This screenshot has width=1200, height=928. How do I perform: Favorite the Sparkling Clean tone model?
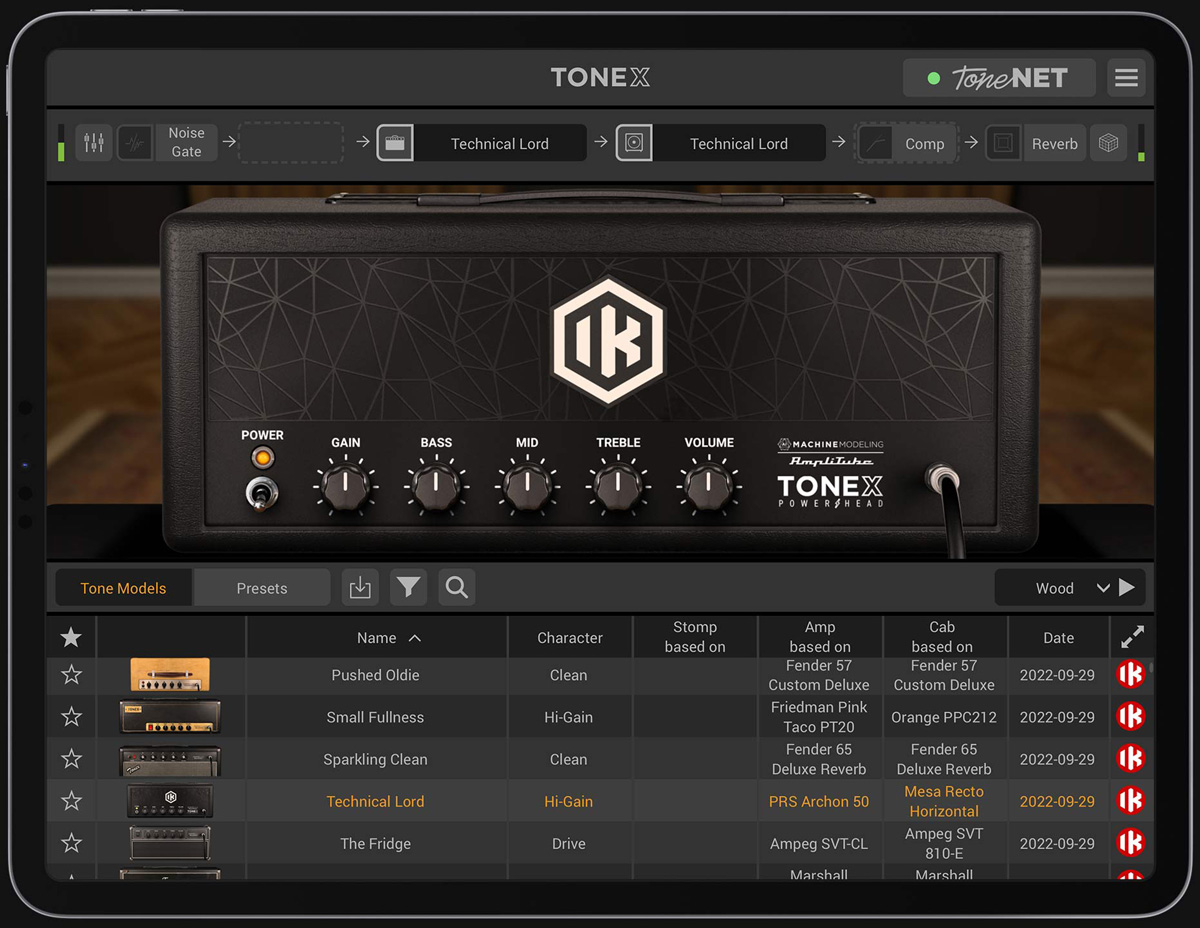click(71, 759)
